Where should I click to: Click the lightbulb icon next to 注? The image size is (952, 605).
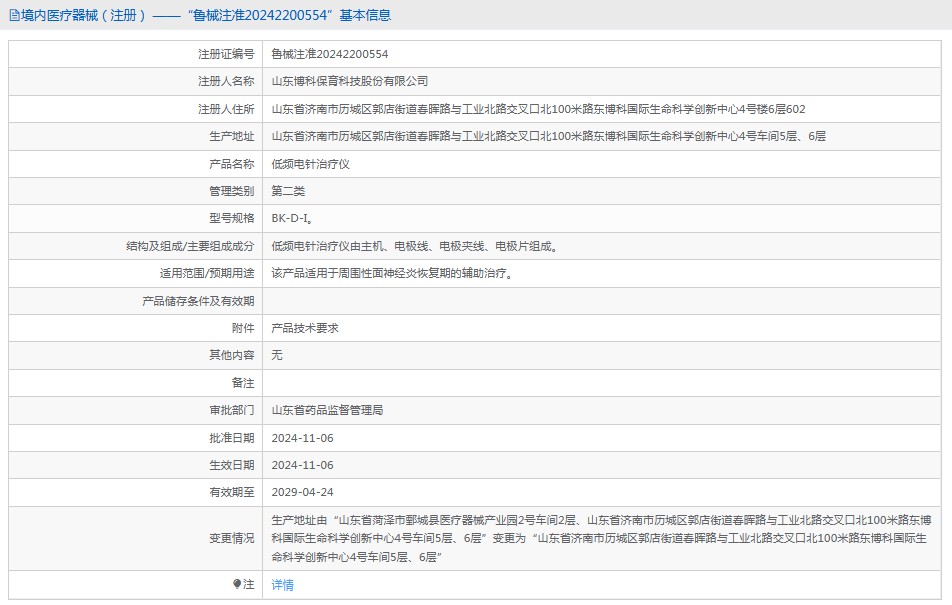(x=237, y=584)
